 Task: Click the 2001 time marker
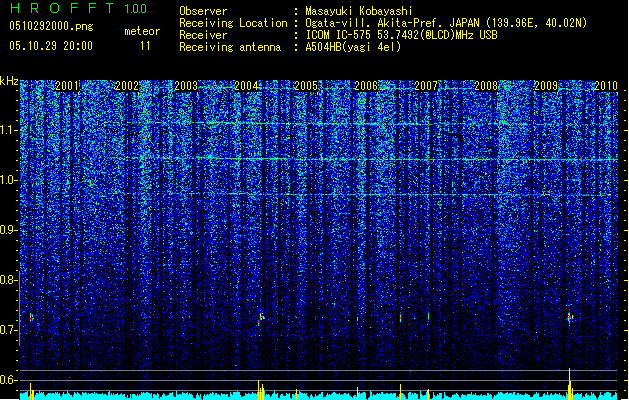[67, 85]
